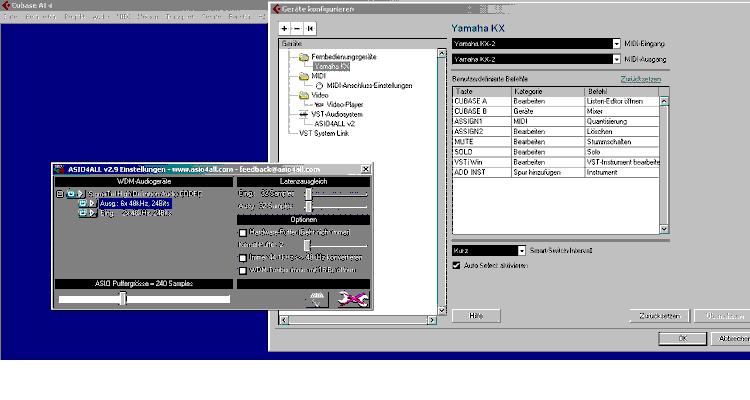Click Taste column header
Image resolution: width=750 pixels, height=400 pixels.
point(482,91)
